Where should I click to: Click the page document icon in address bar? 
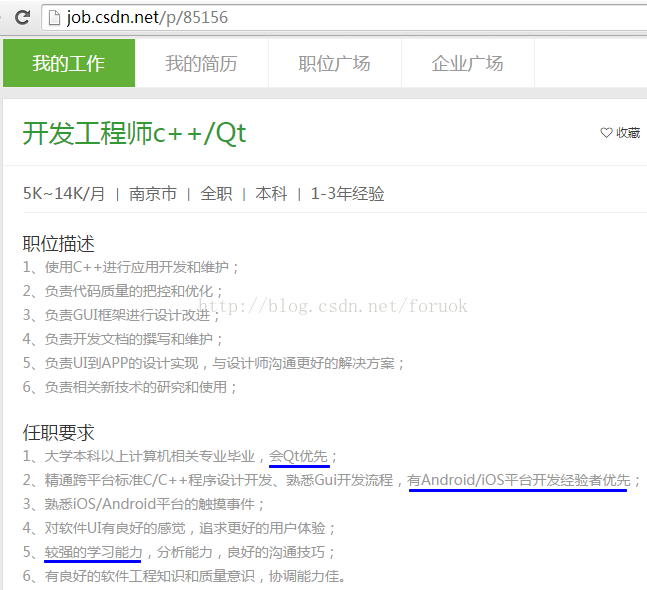(x=54, y=18)
